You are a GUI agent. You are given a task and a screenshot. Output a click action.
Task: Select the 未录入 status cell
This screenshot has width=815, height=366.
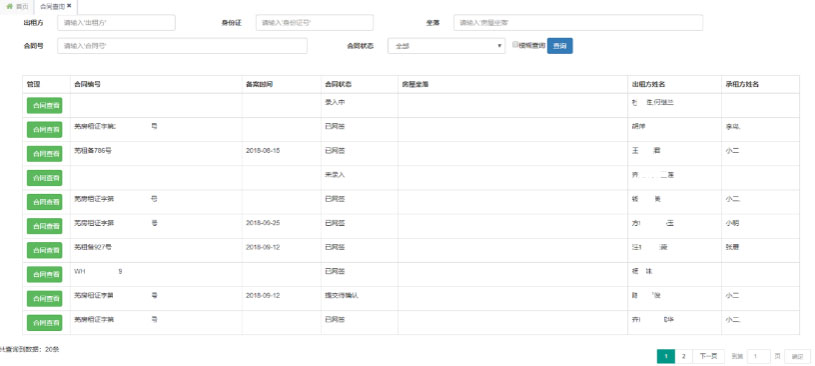coord(360,178)
